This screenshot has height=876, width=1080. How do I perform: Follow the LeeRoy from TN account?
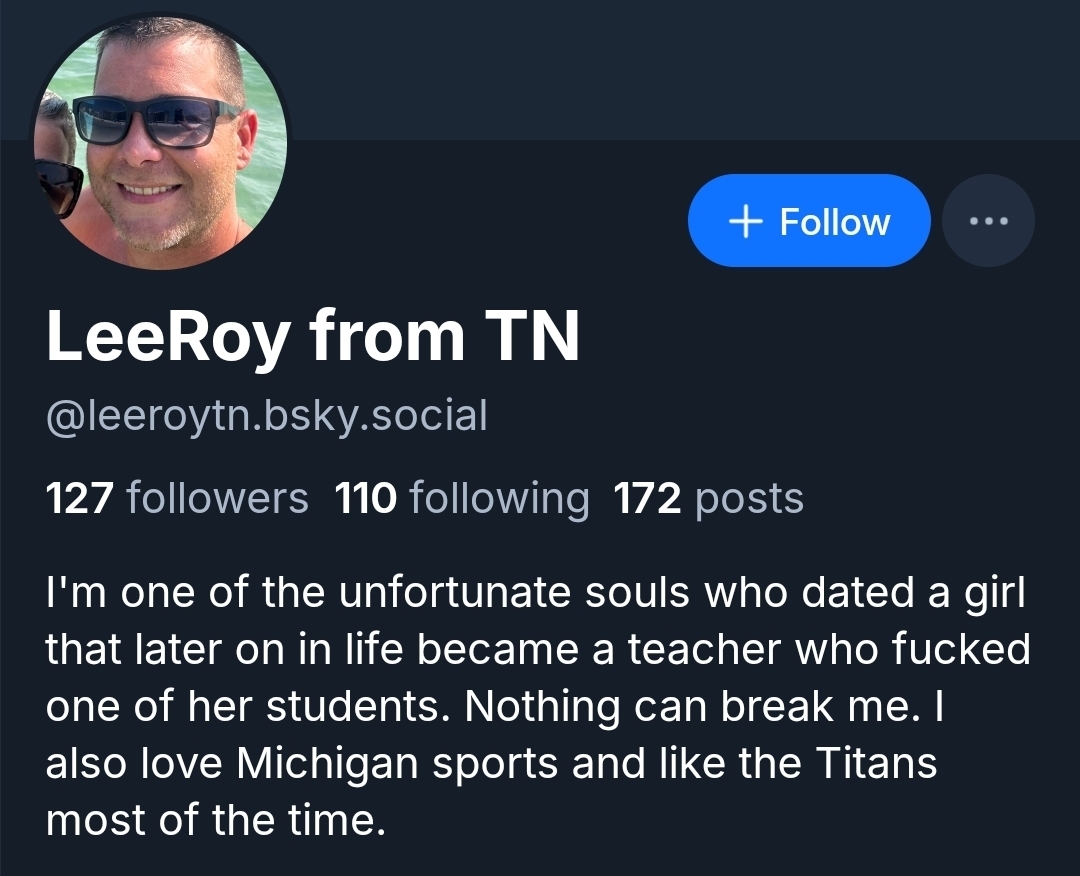pyautogui.click(x=809, y=221)
